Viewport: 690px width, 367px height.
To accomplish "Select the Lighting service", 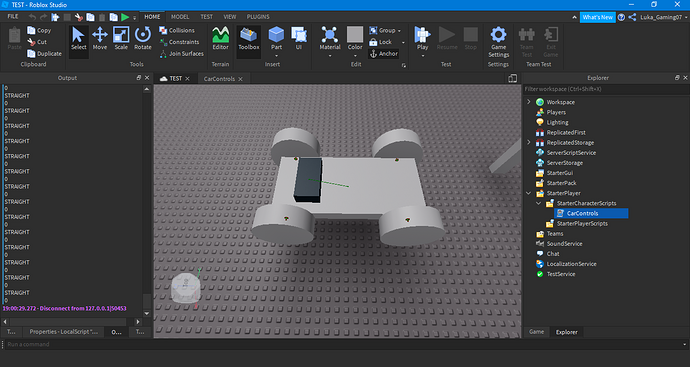I will coord(557,122).
